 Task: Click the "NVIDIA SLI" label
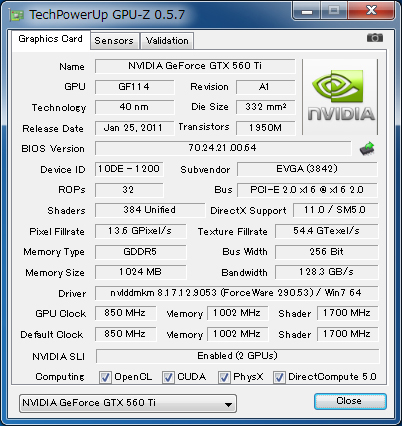(59, 357)
